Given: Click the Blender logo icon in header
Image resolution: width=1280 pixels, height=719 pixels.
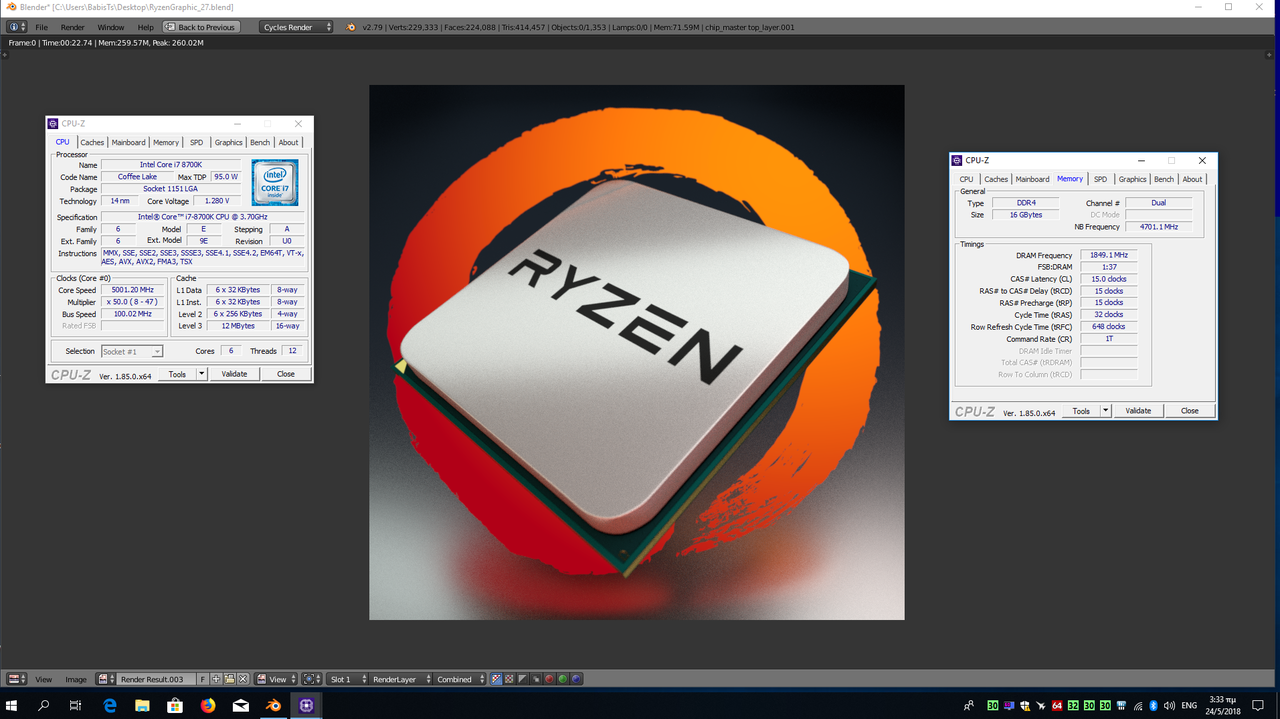Looking at the screenshot, I should [x=351, y=27].
